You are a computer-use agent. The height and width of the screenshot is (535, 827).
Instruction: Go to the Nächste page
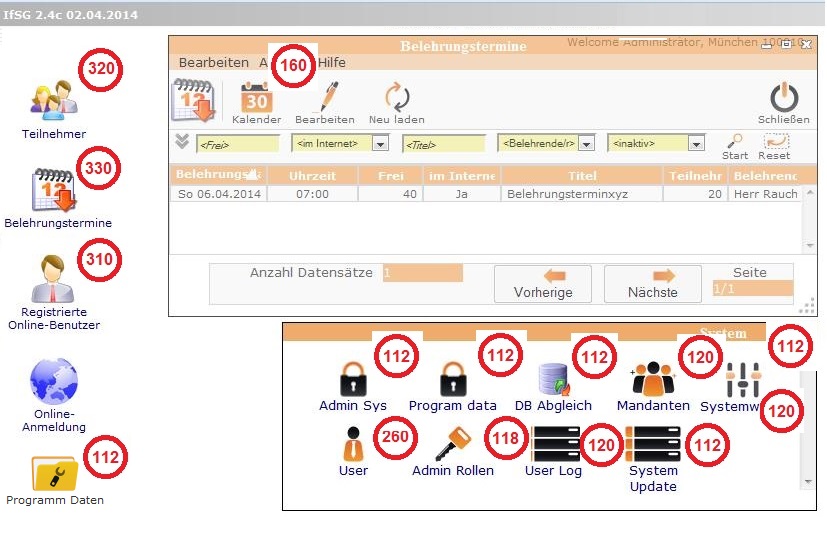(652, 283)
